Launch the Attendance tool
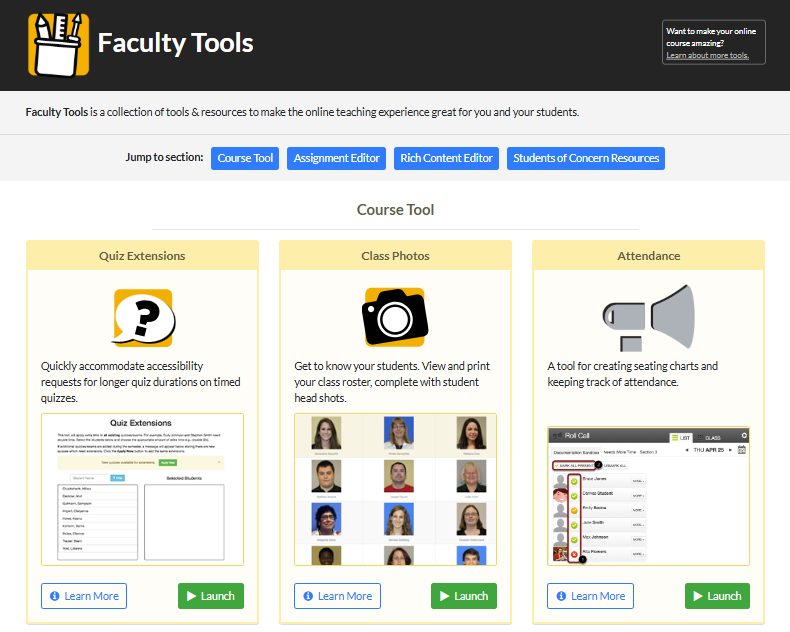Viewport: 790px width, 632px height. tap(717, 596)
